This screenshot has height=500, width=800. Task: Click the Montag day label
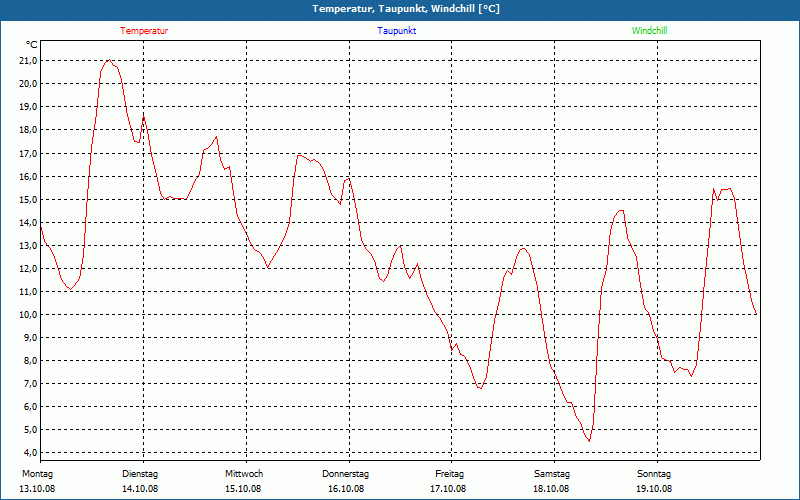(37, 474)
